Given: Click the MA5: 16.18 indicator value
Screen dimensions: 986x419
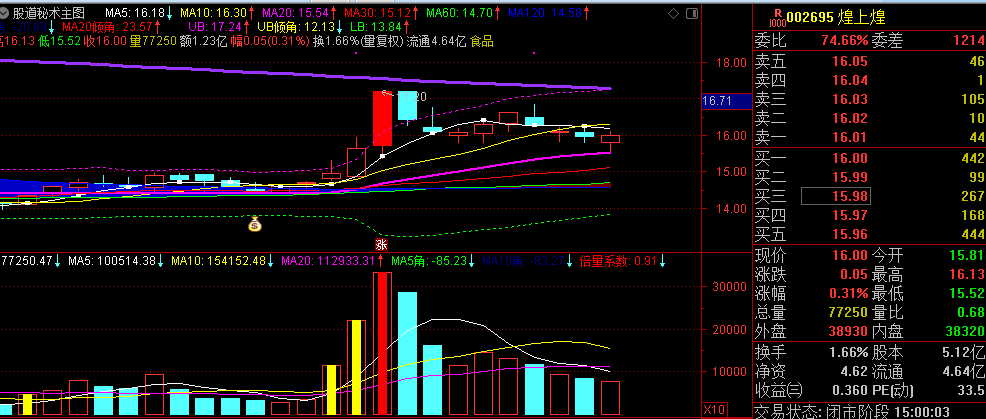Looking at the screenshot, I should pos(139,12).
